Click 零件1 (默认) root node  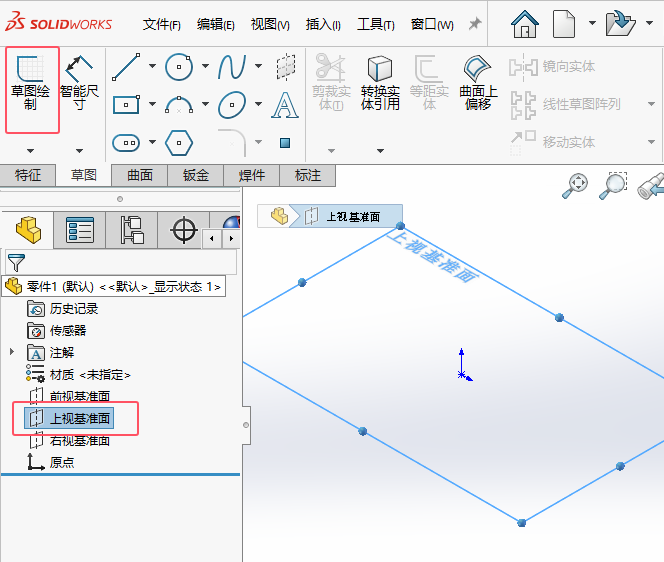[113, 287]
